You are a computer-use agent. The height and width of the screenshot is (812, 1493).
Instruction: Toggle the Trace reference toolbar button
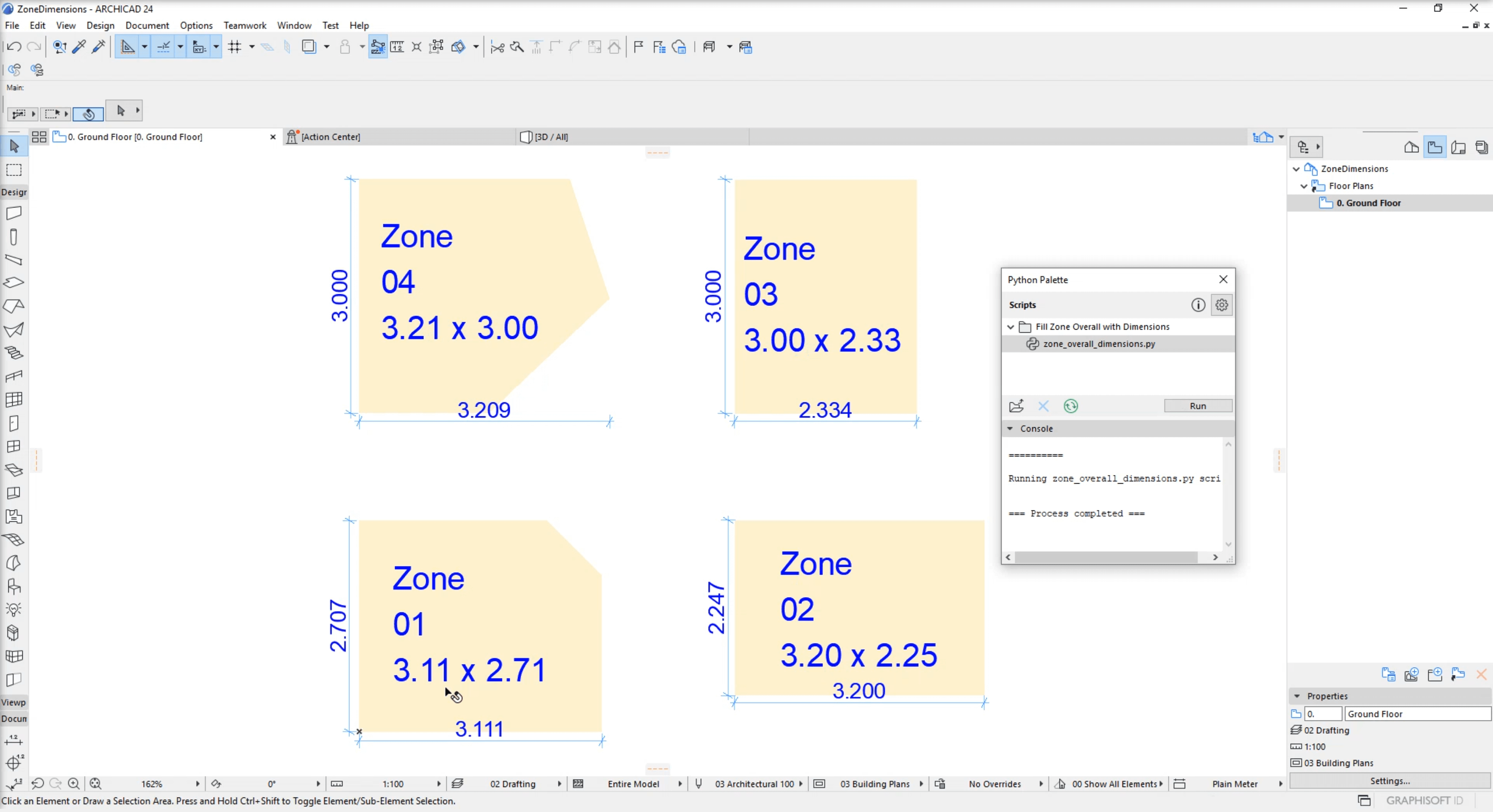click(x=309, y=47)
